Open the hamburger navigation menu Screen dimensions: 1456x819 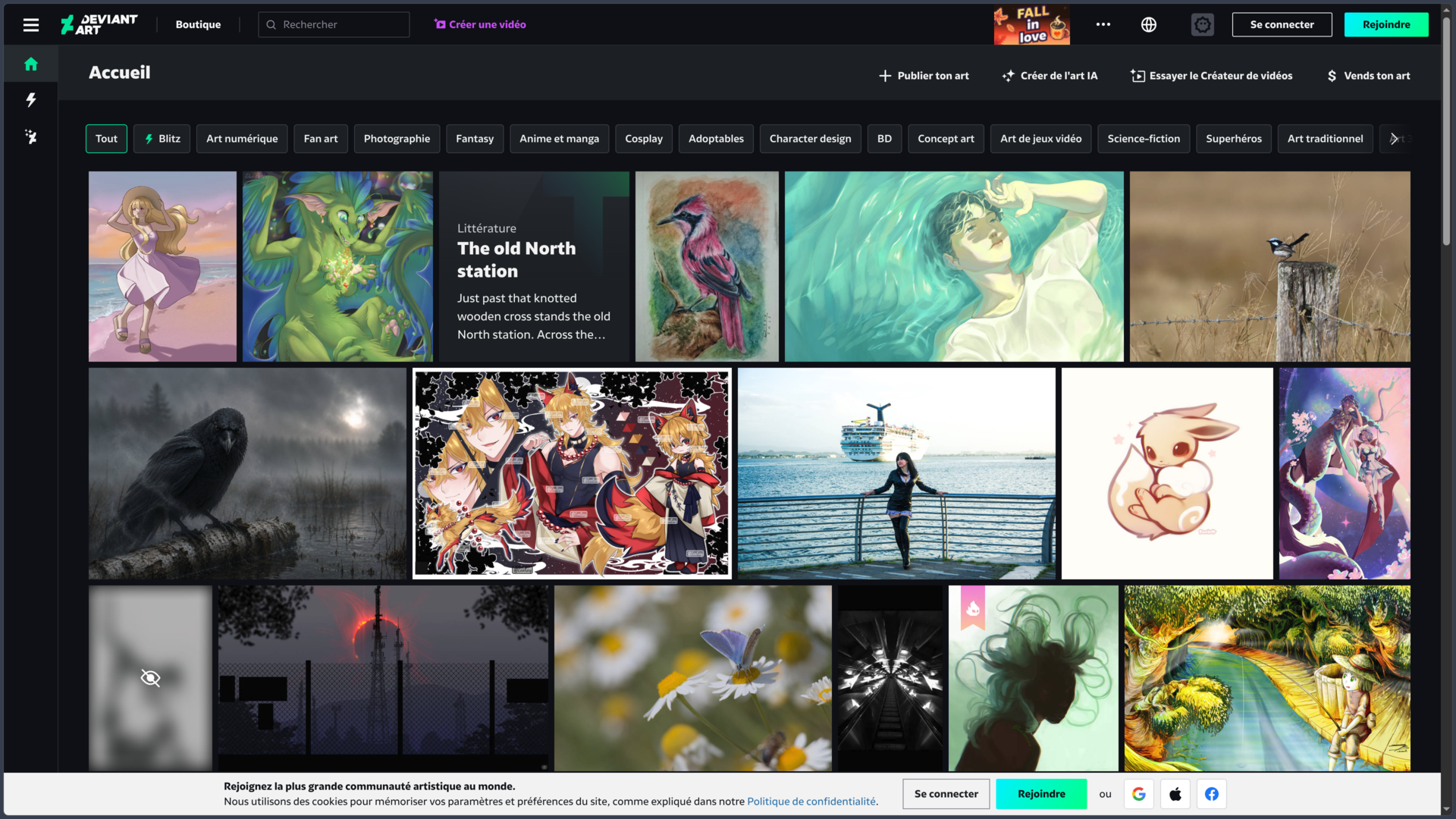[31, 25]
